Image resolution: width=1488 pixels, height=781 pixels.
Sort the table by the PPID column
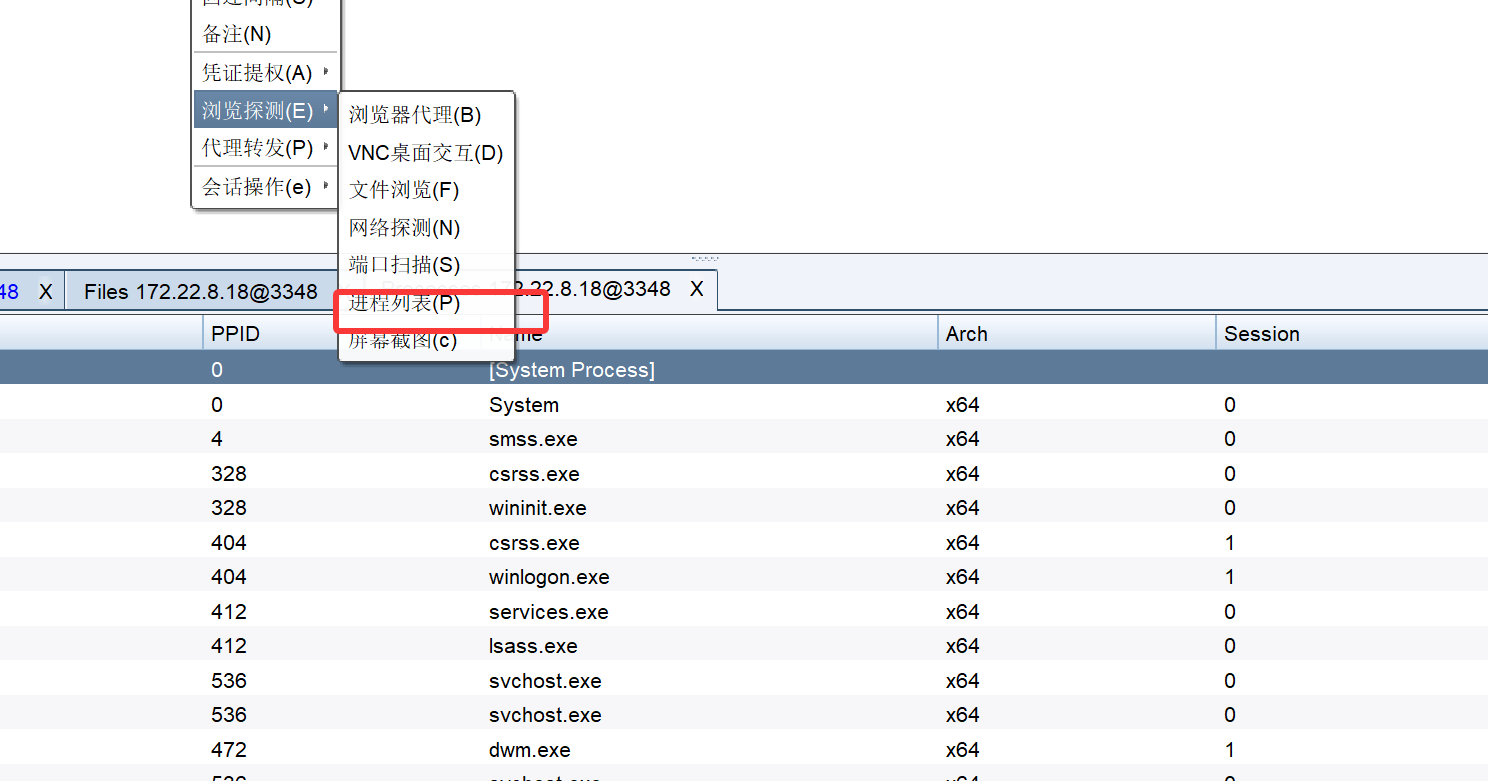(x=341, y=334)
